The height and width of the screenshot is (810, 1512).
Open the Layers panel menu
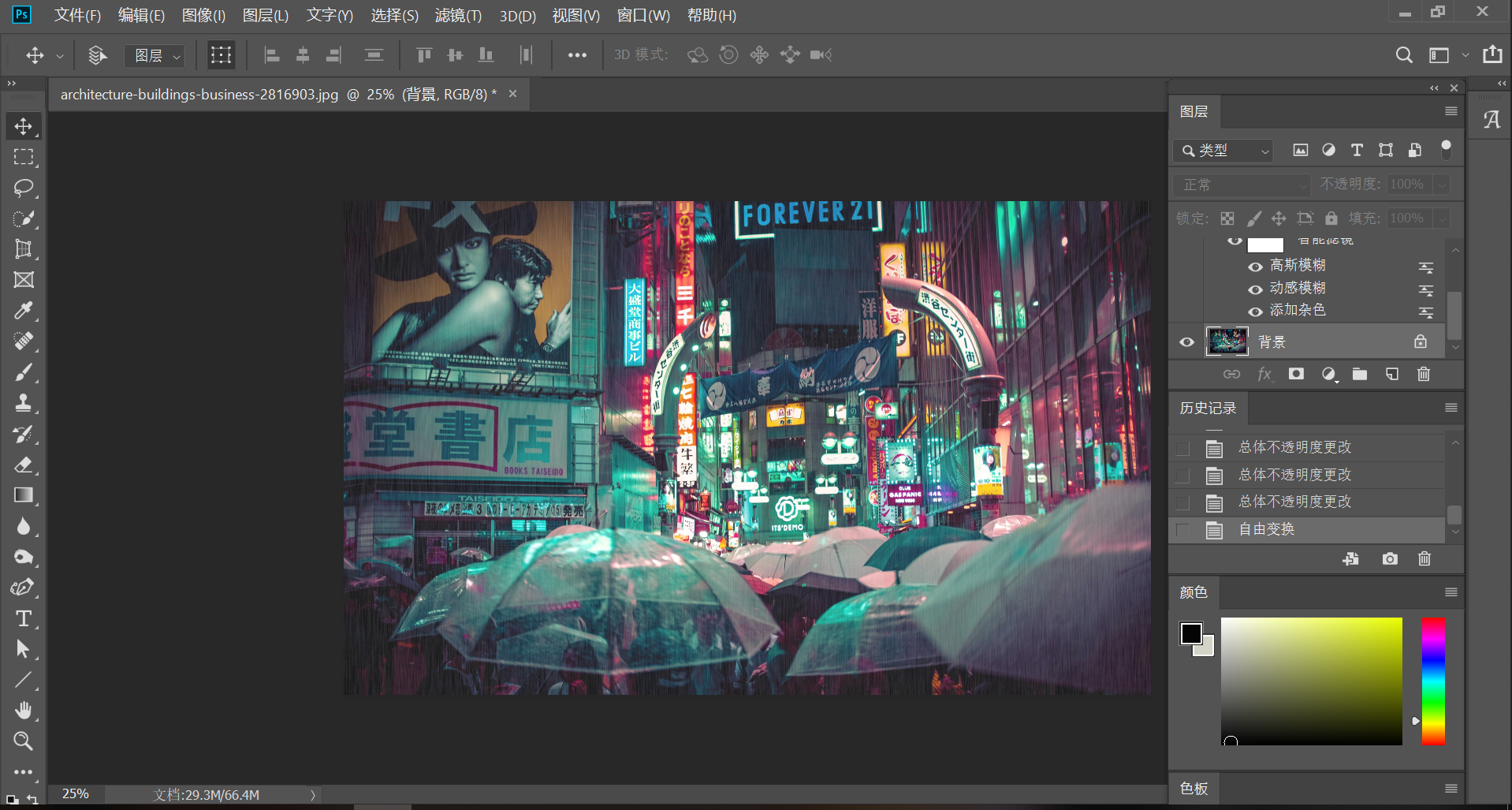tap(1451, 111)
